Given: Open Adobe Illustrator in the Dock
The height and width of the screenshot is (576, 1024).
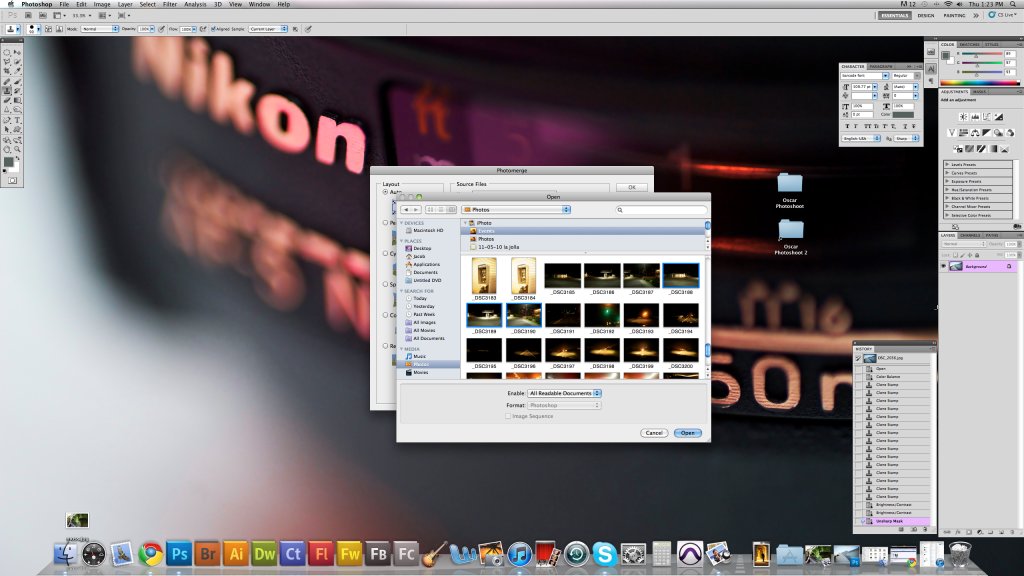Looking at the screenshot, I should click(x=236, y=554).
